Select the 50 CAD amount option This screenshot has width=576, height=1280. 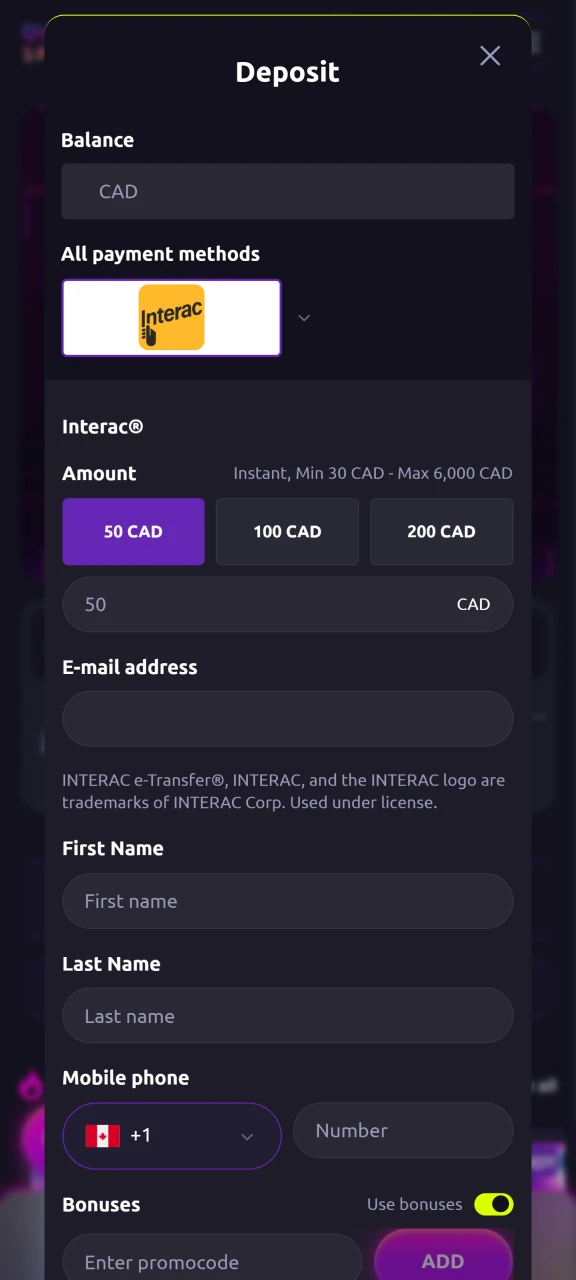(x=133, y=531)
